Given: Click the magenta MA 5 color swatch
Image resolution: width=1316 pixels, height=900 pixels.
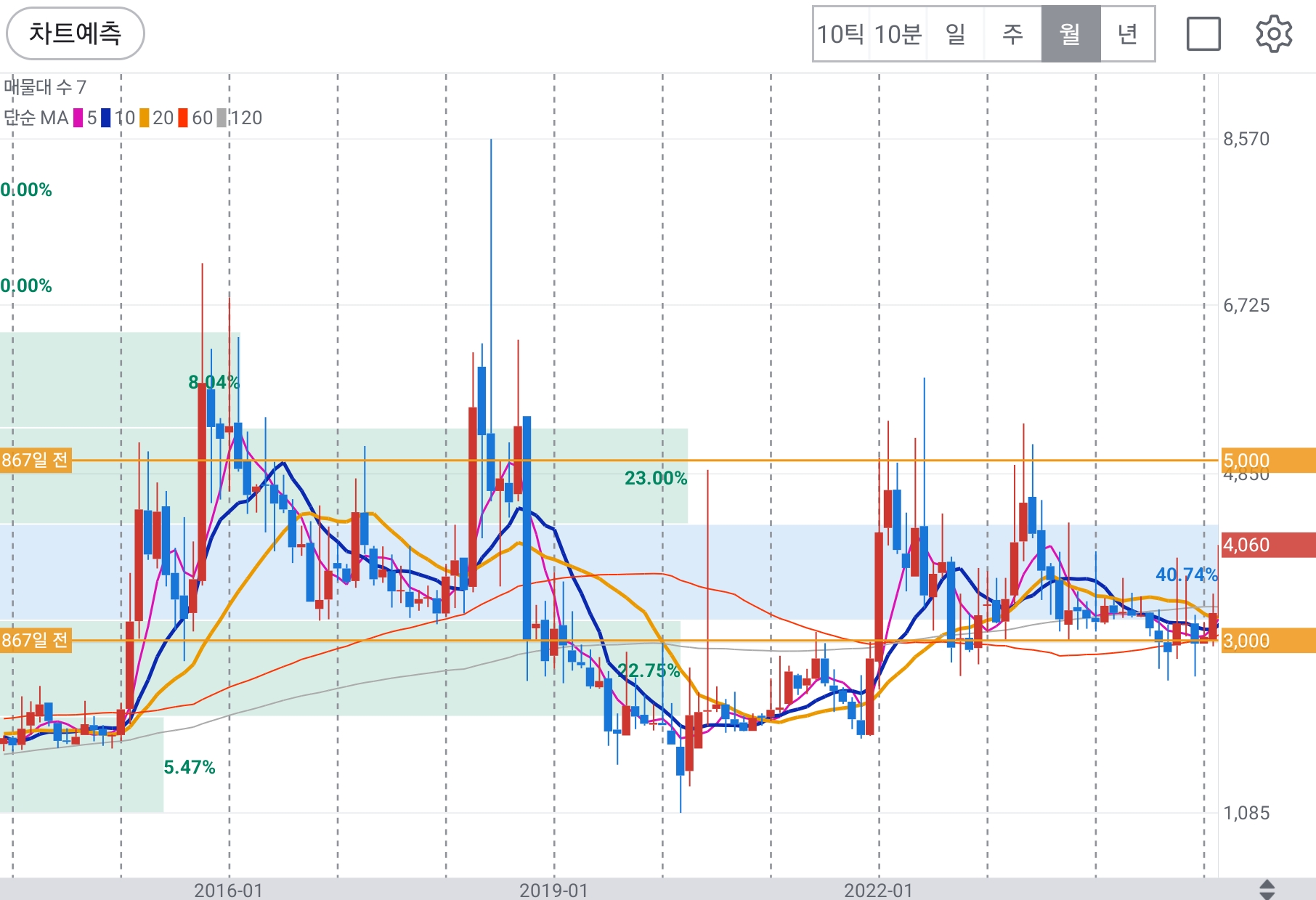Looking at the screenshot, I should click(78, 118).
